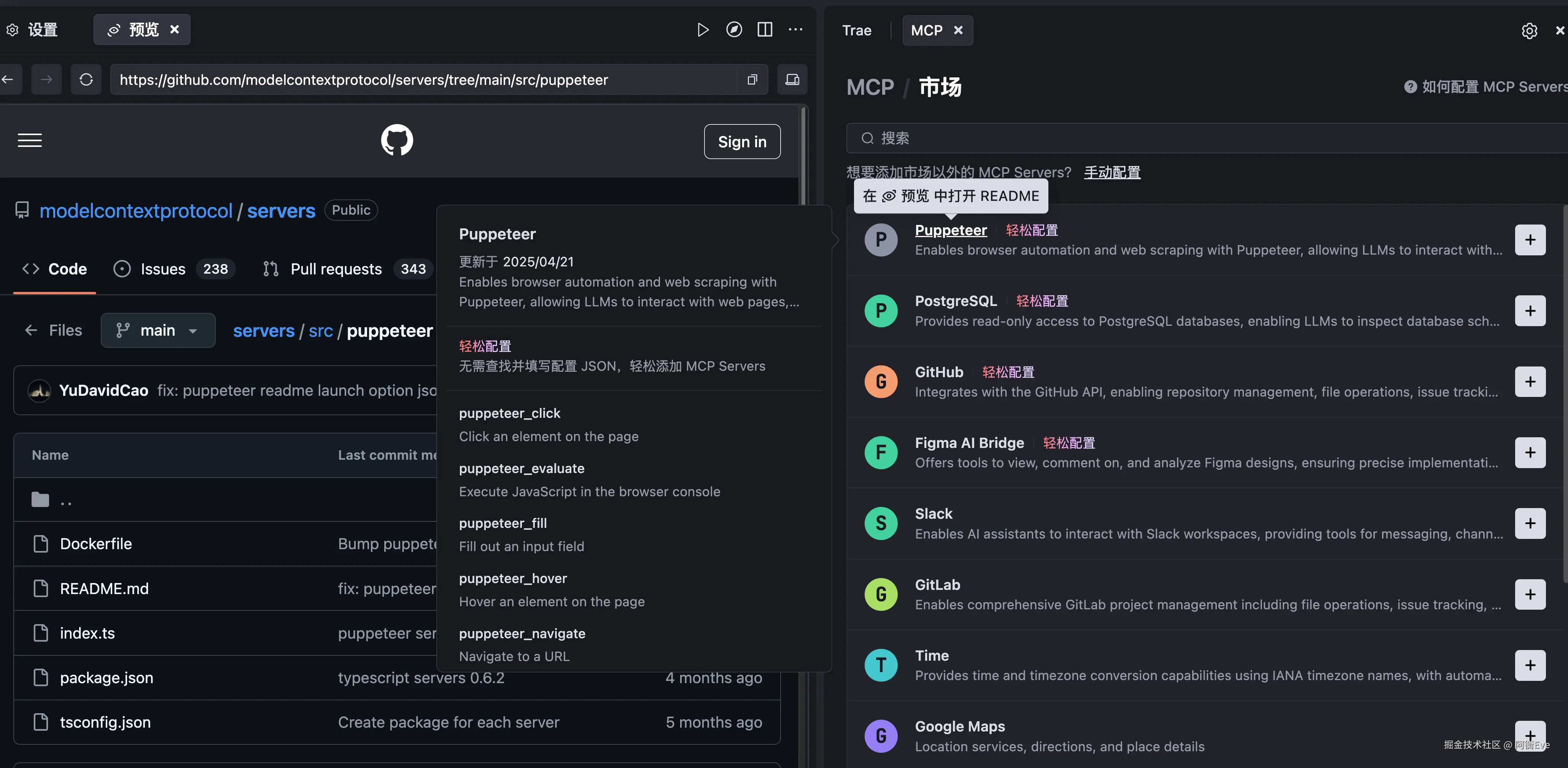Open the more actions ellipsis menu
Screen dimensions: 1568x768
pyautogui.click(x=795, y=29)
